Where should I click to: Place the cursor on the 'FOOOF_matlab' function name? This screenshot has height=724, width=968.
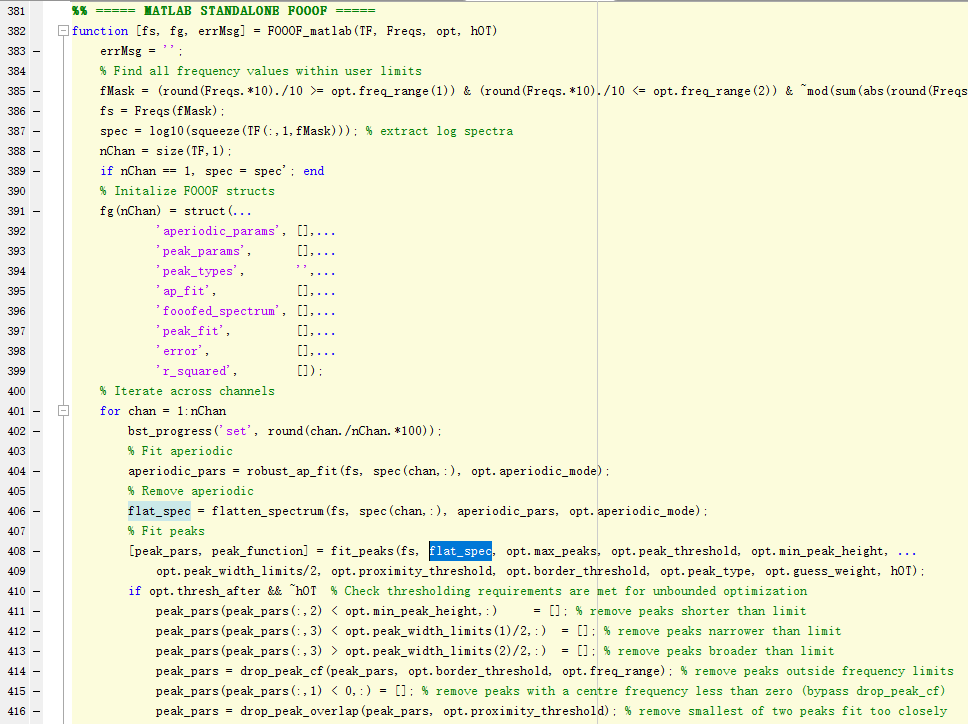pyautogui.click(x=309, y=31)
